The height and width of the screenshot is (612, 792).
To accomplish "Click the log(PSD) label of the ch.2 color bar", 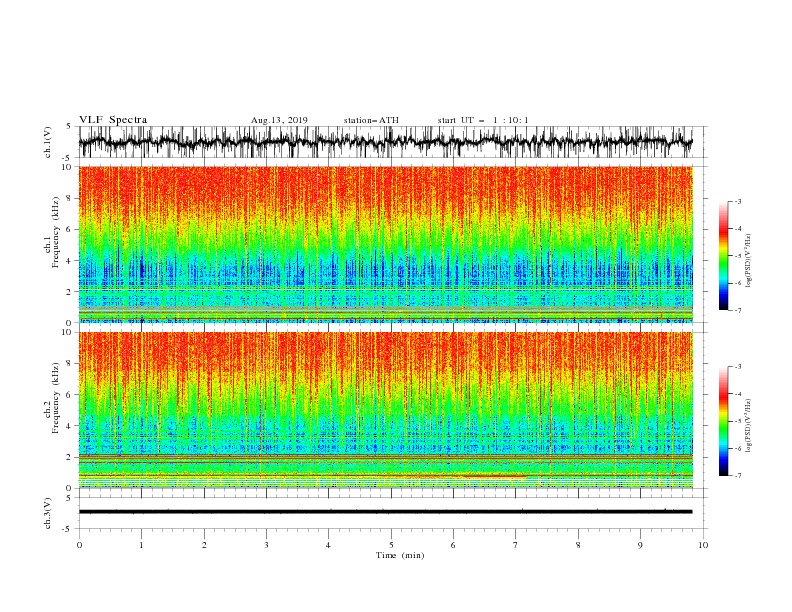I will click(749, 427).
